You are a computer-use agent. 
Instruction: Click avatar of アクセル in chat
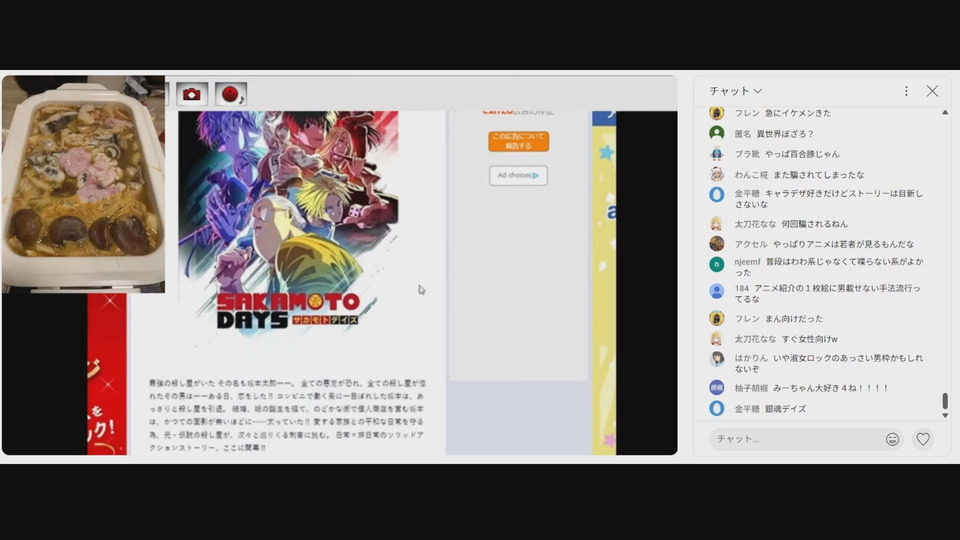(717, 244)
